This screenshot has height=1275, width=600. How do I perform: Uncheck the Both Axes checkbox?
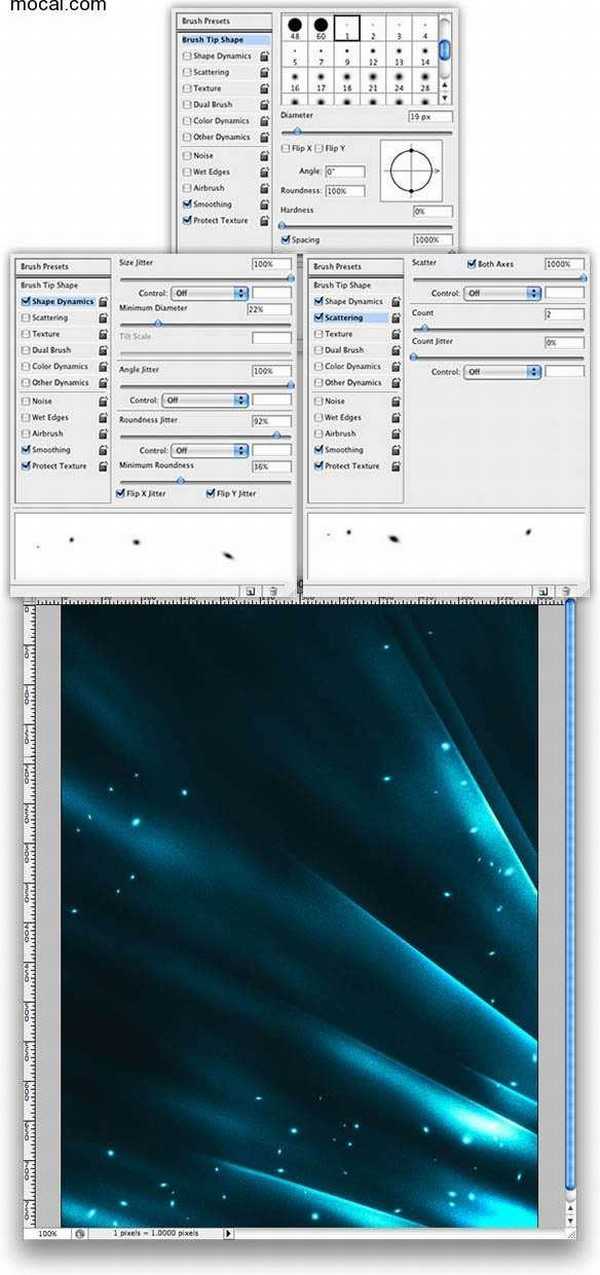point(472,264)
